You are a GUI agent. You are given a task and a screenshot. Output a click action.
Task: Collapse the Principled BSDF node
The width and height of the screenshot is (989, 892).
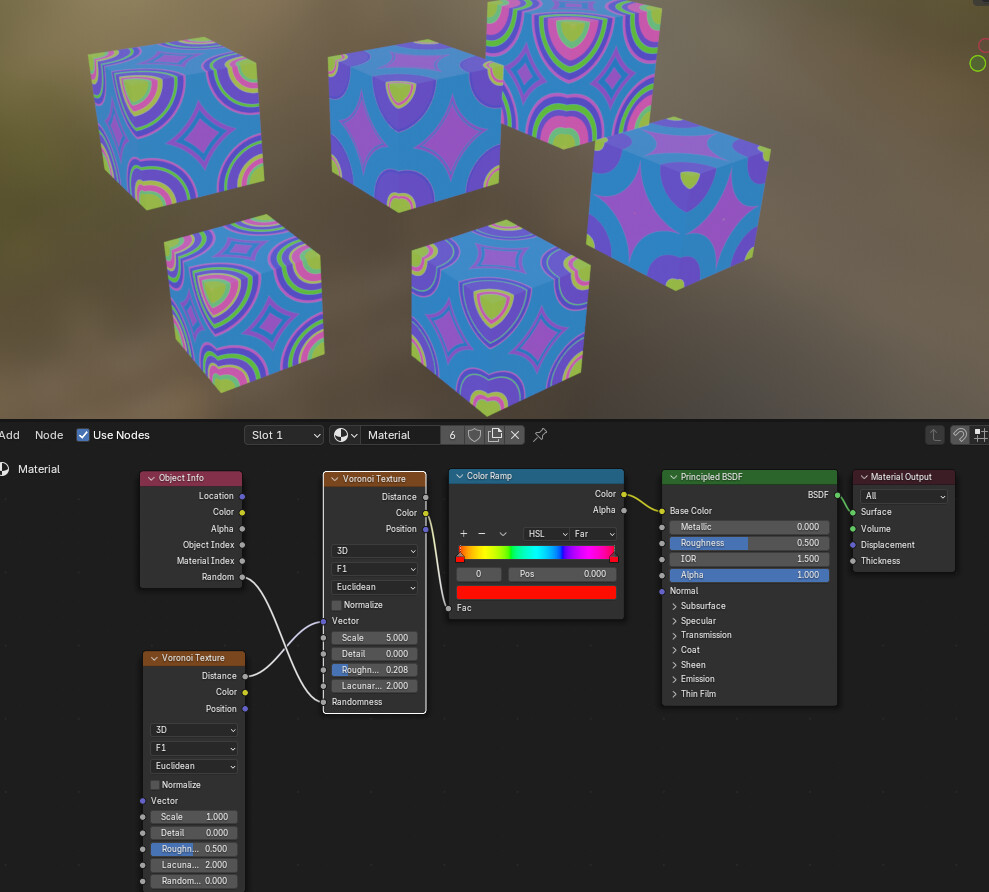pyautogui.click(x=674, y=477)
